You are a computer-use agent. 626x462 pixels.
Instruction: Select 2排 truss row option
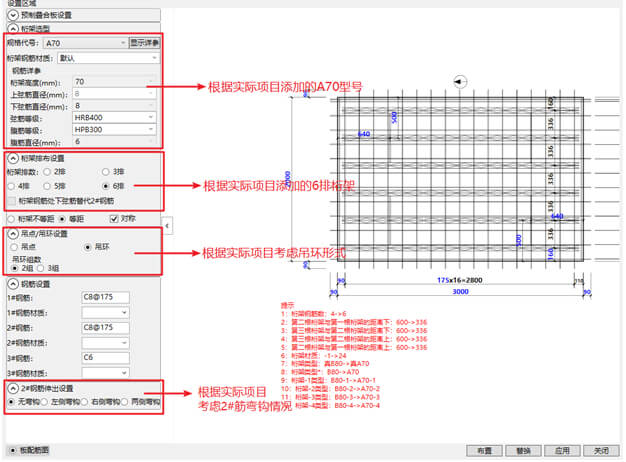click(x=47, y=172)
